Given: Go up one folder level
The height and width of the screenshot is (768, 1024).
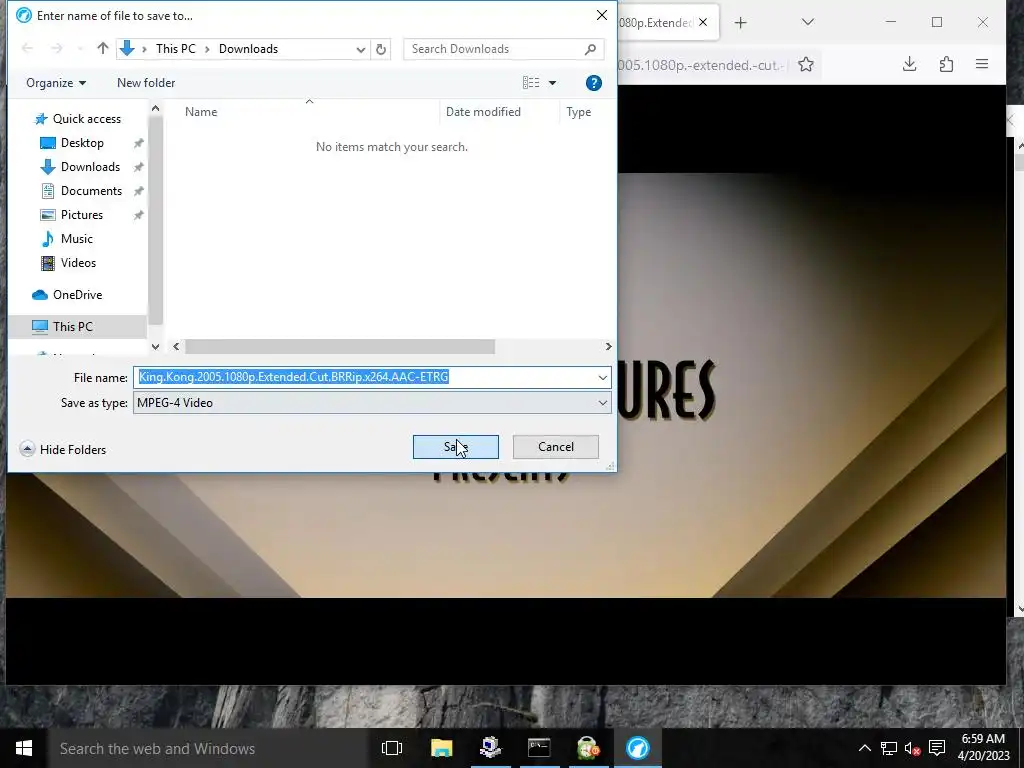Looking at the screenshot, I should [x=103, y=48].
